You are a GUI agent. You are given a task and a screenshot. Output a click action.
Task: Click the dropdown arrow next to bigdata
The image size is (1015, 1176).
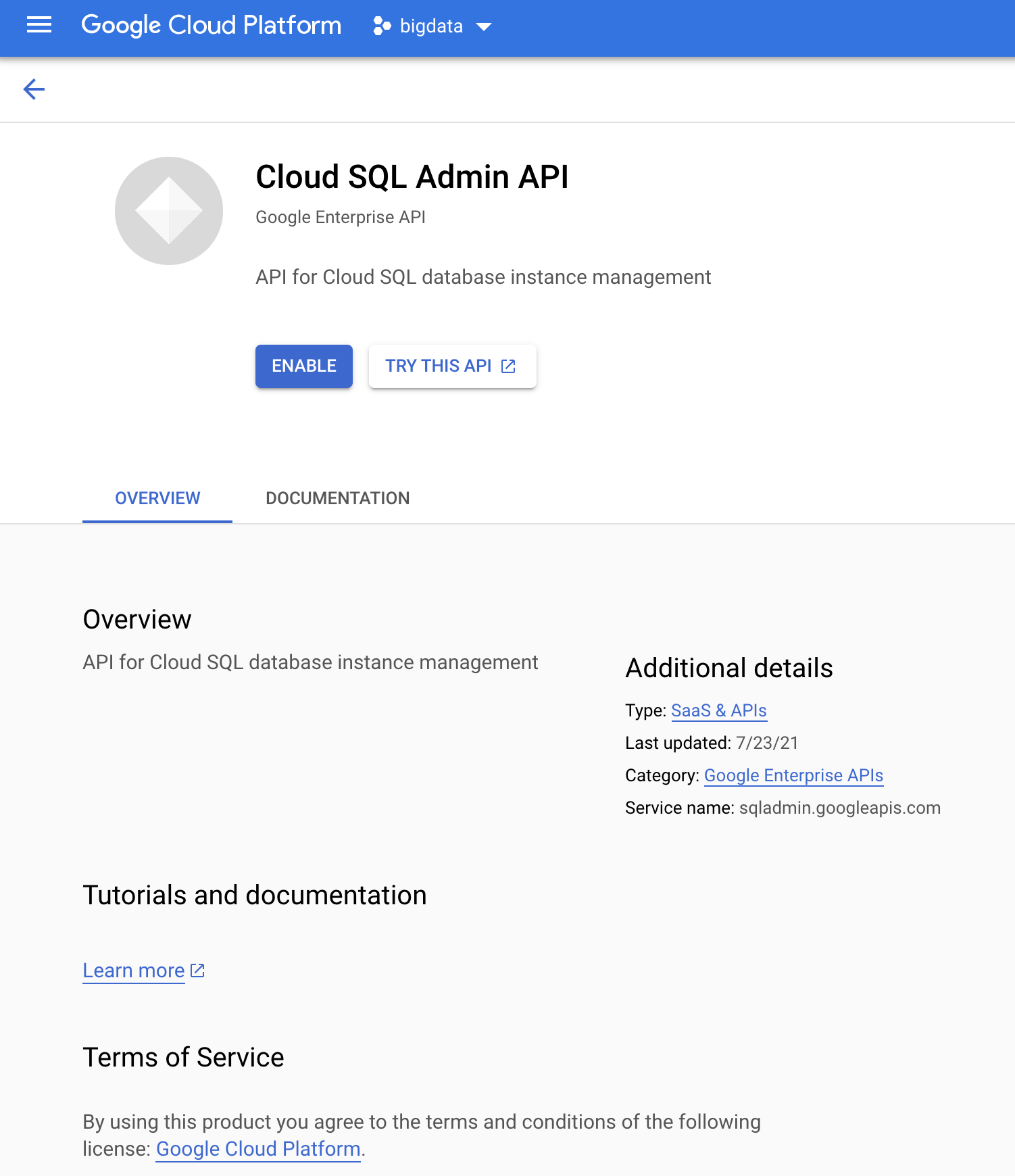coord(483,27)
